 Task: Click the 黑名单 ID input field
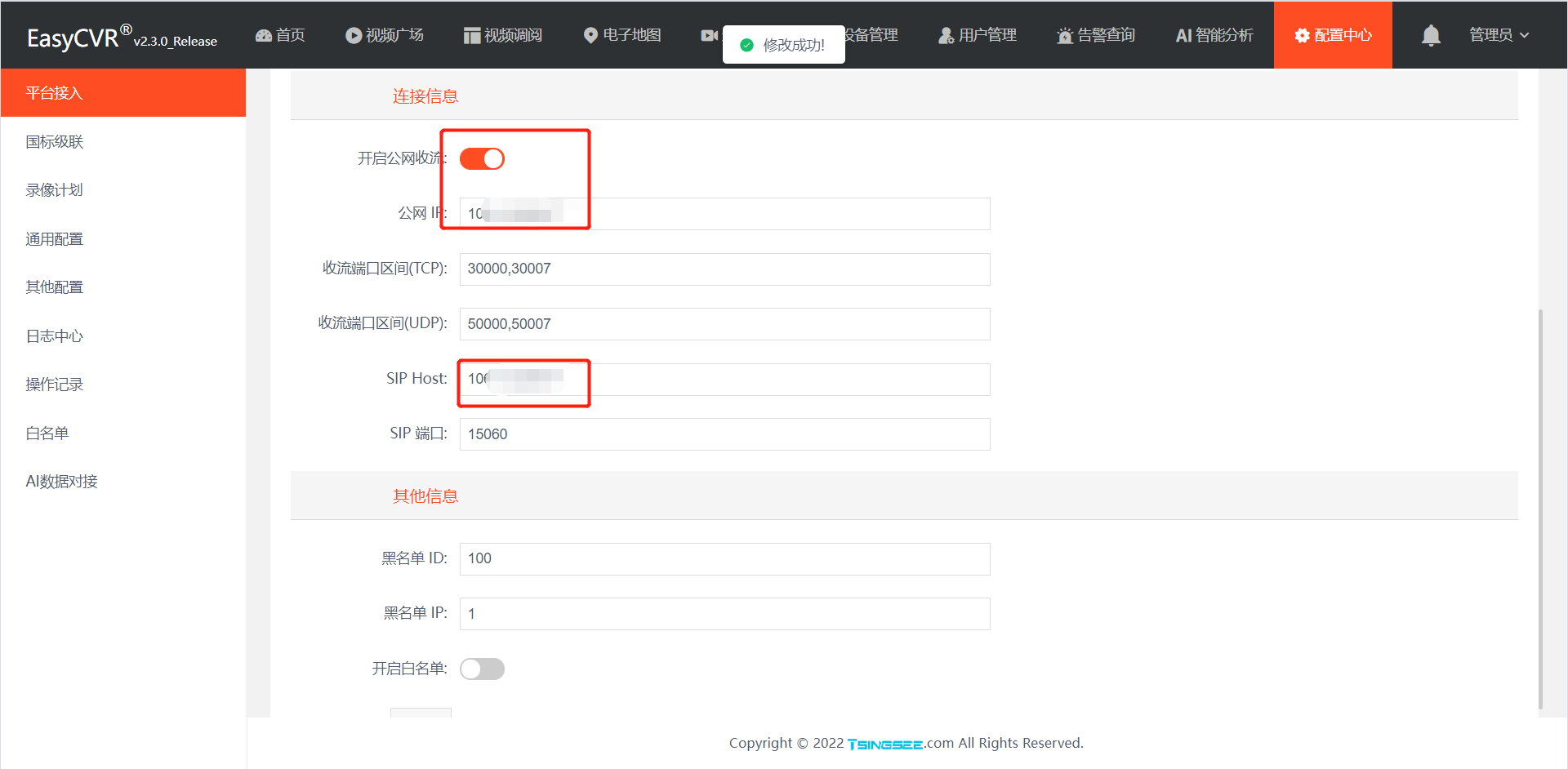(x=725, y=559)
